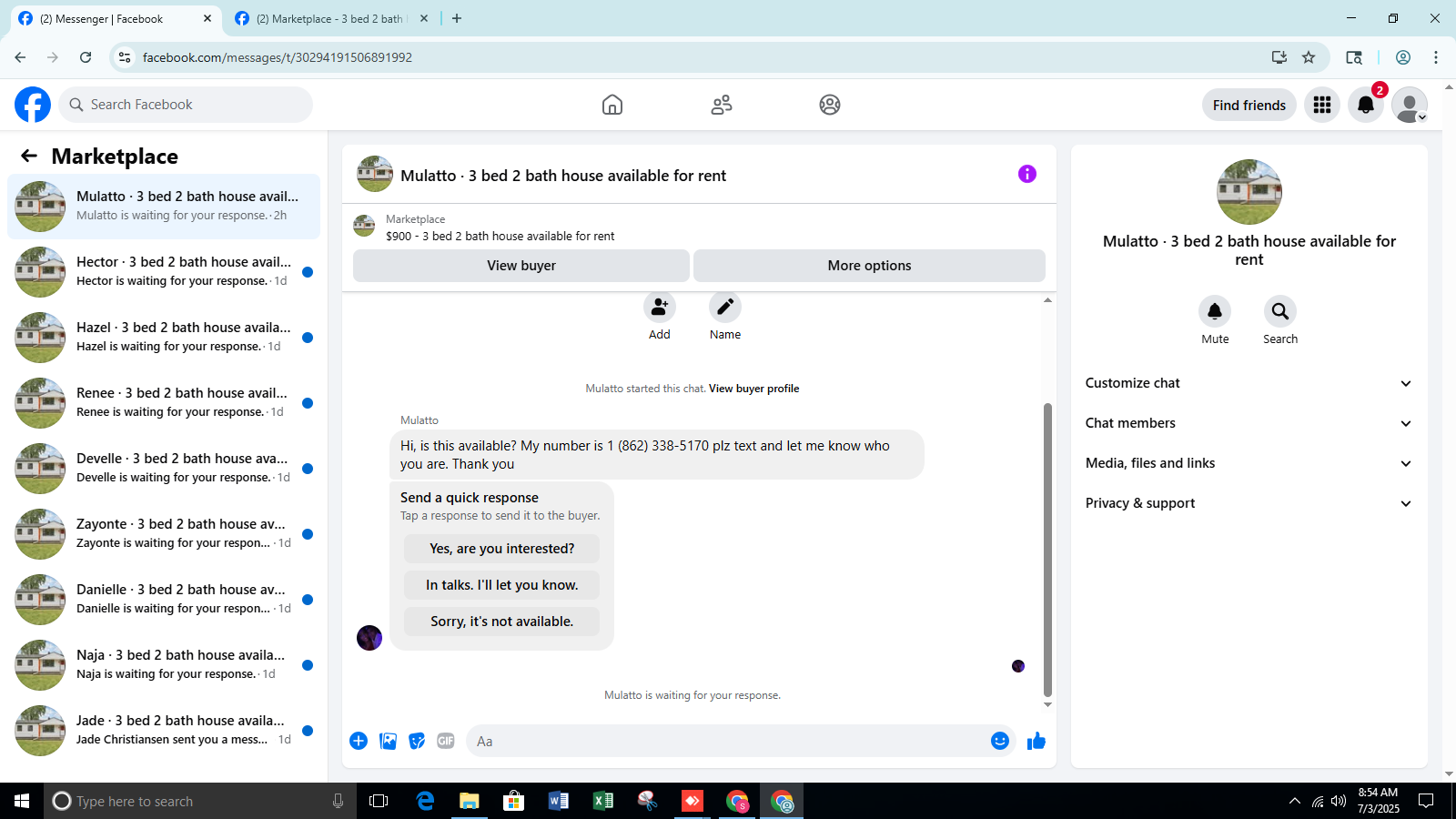This screenshot has height=819, width=1456.
Task: Open Danielle's conversation
Action: click(164, 599)
